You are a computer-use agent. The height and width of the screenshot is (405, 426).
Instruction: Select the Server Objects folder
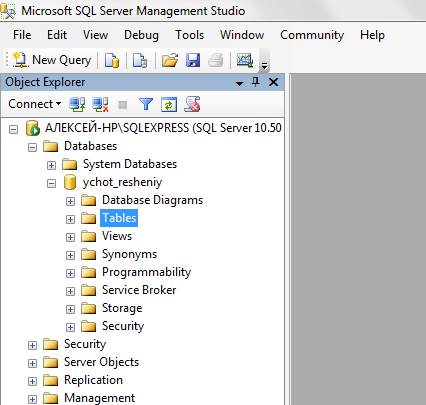pyautogui.click(x=101, y=362)
